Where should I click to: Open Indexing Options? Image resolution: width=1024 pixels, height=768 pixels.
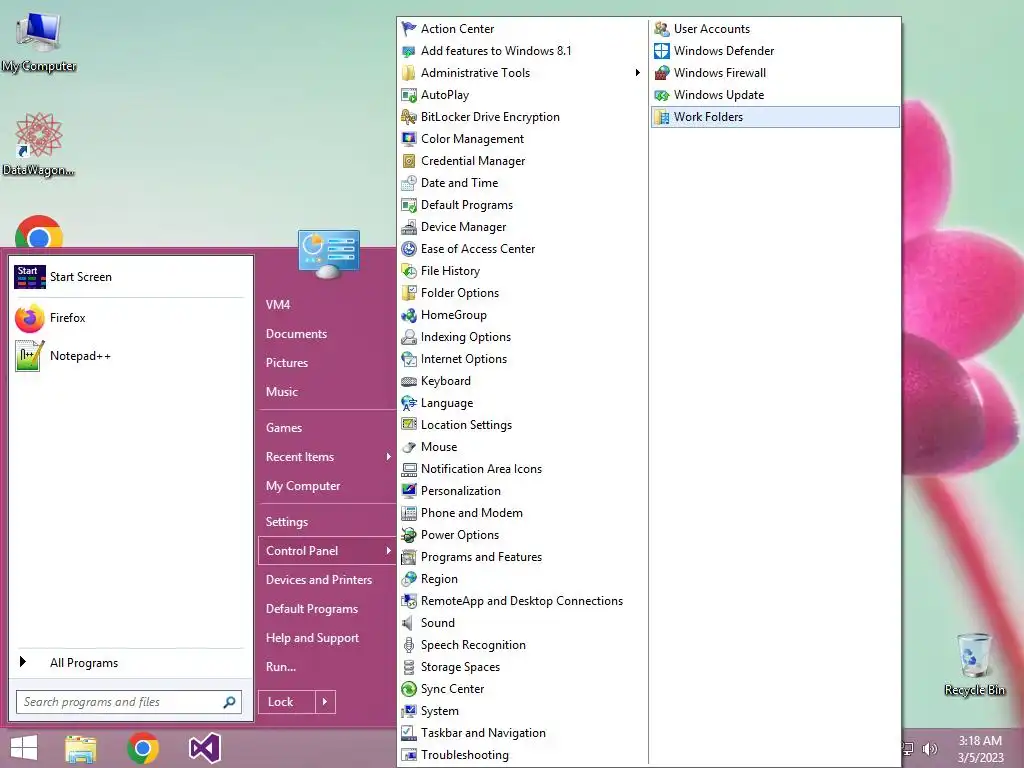522,337
